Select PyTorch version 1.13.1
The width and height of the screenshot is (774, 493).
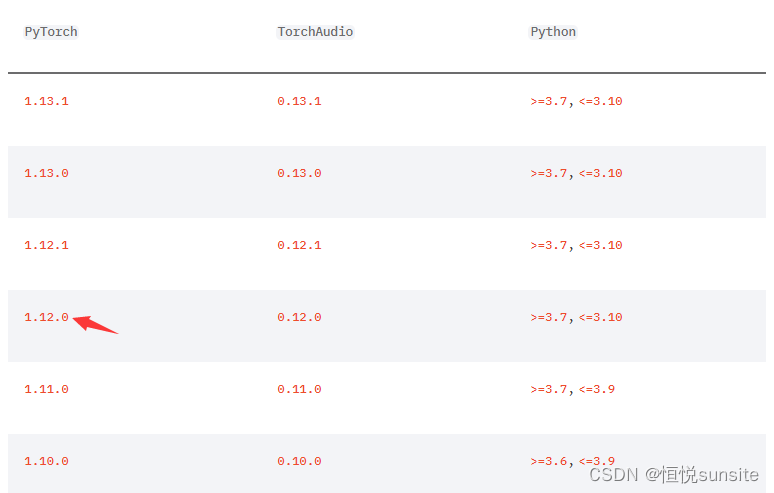pos(46,101)
